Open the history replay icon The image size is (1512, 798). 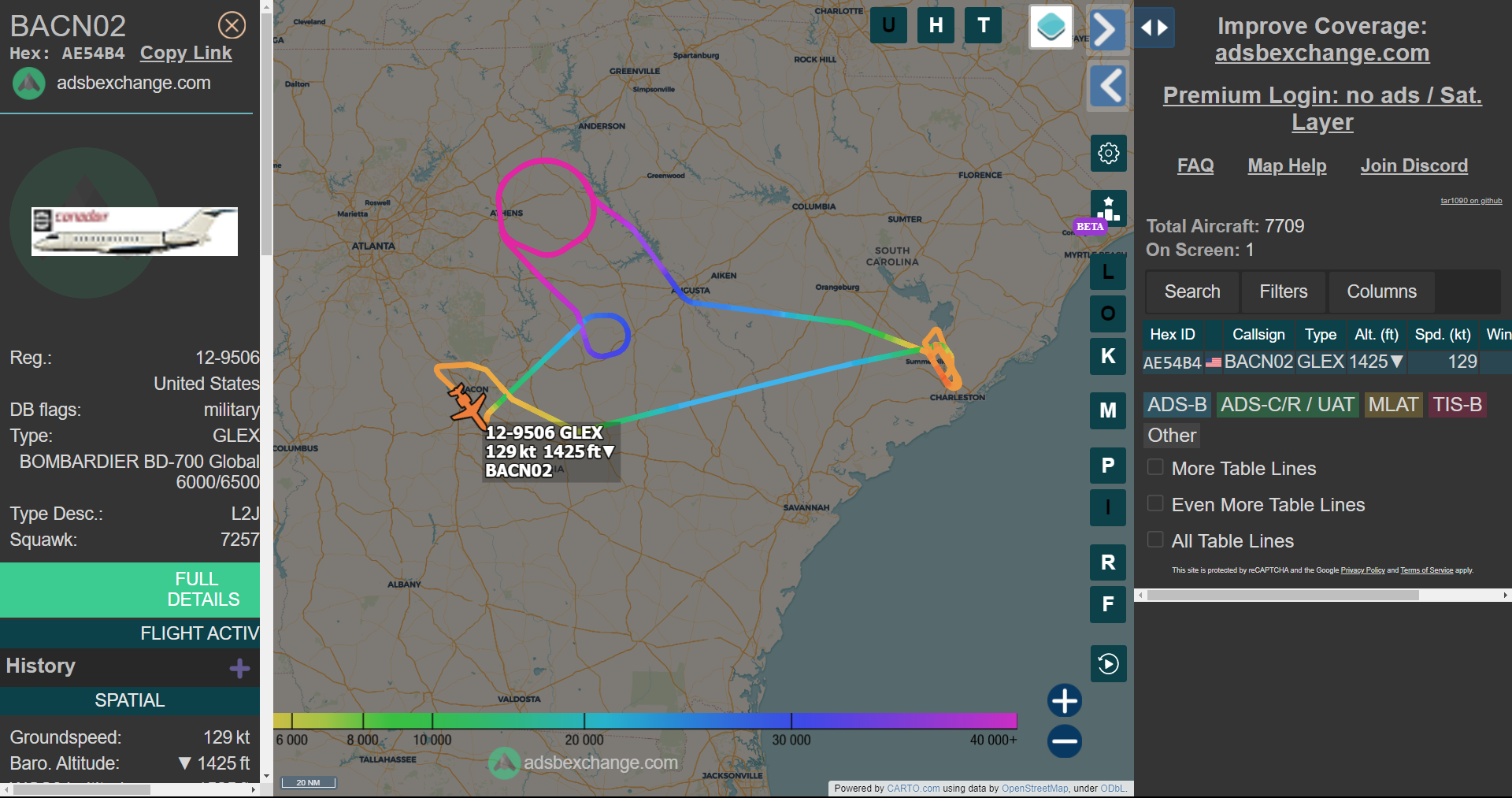[x=1109, y=663]
